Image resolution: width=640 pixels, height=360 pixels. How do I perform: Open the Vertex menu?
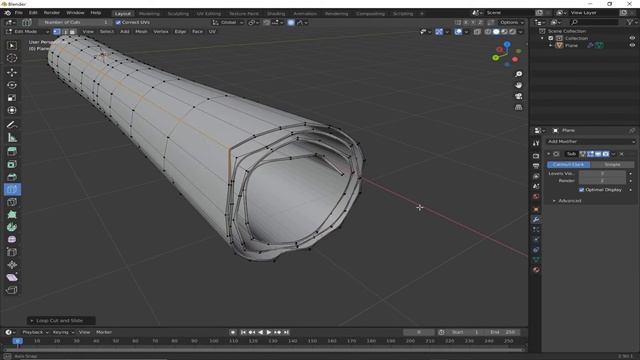161,31
